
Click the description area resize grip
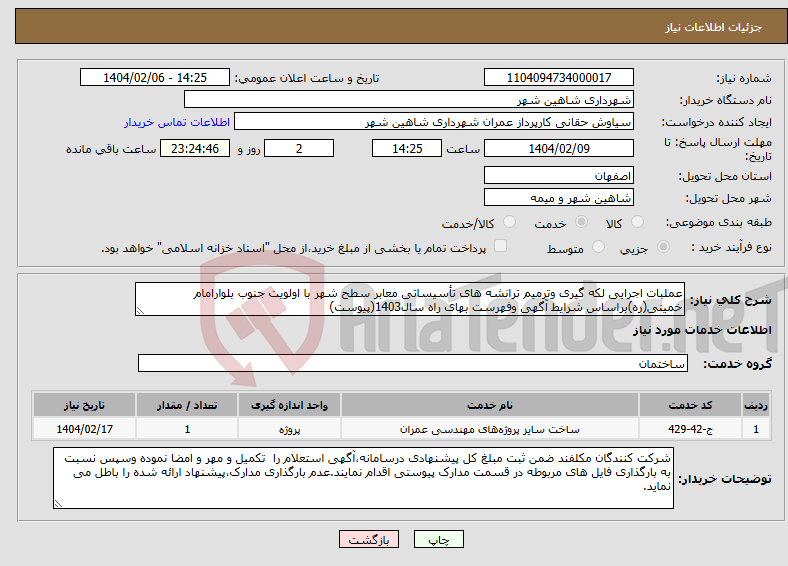[140, 311]
